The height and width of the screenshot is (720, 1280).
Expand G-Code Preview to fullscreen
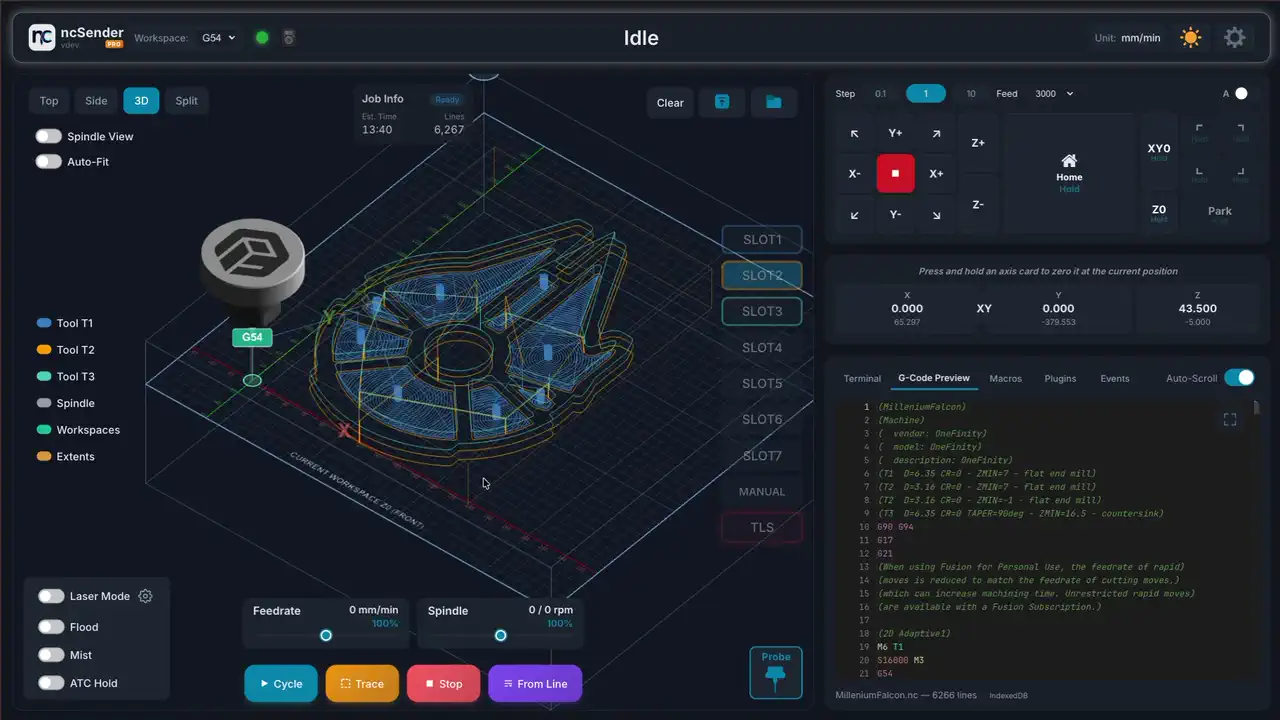[1230, 420]
